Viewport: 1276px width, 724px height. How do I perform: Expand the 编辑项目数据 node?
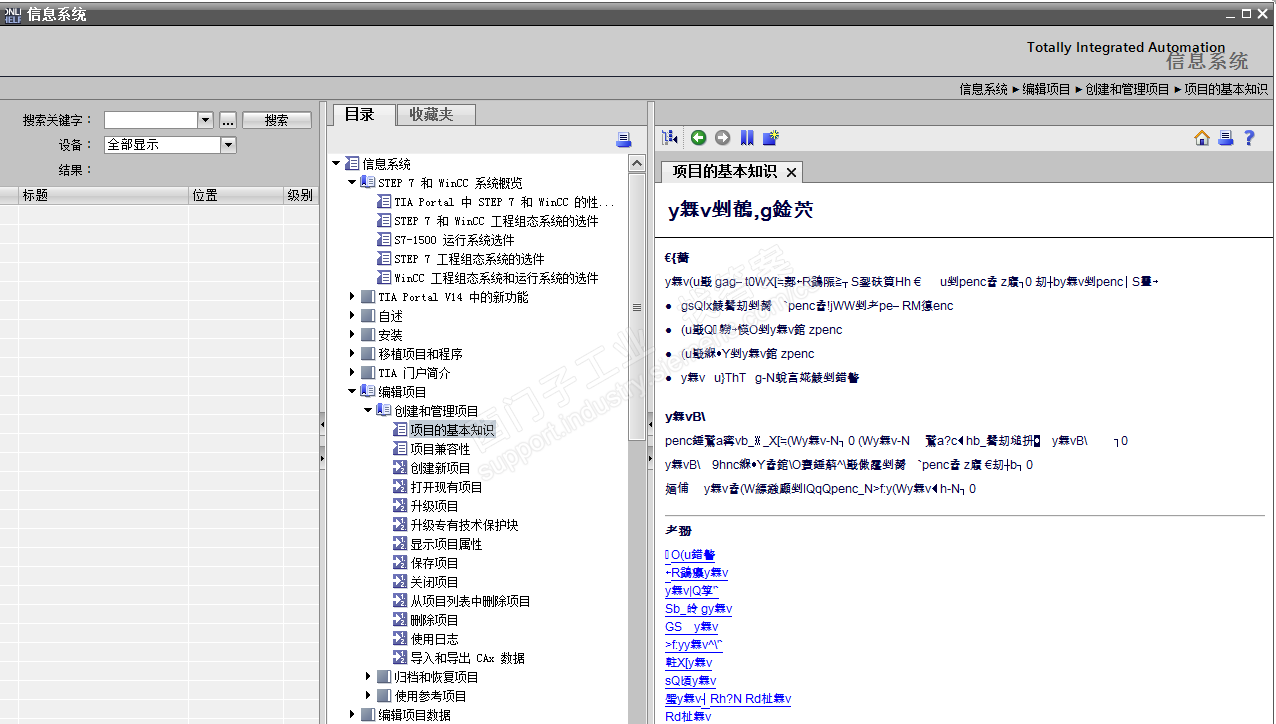tap(352, 715)
